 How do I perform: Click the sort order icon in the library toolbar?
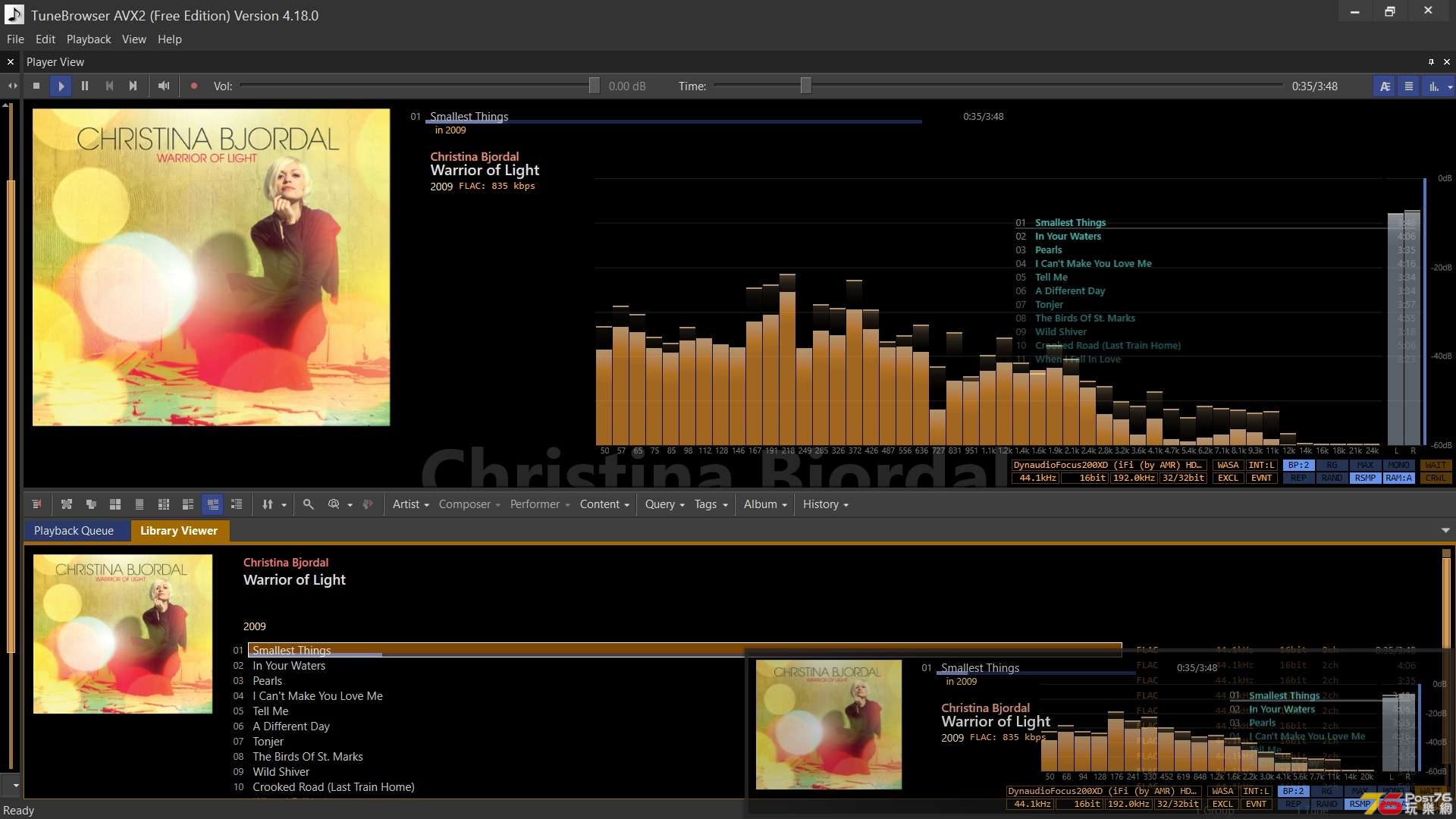268,504
